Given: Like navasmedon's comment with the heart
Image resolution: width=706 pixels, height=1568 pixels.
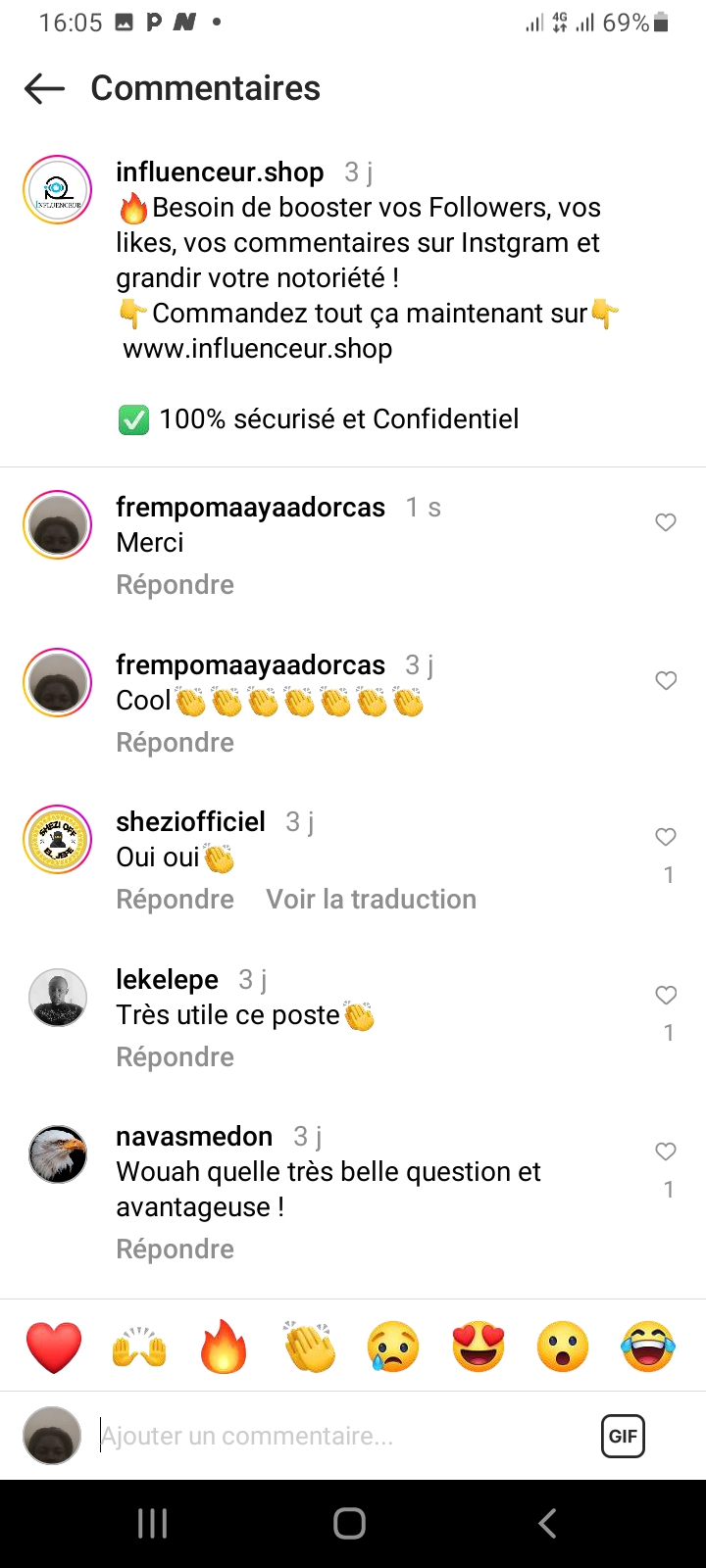Looking at the screenshot, I should coord(666,1152).
